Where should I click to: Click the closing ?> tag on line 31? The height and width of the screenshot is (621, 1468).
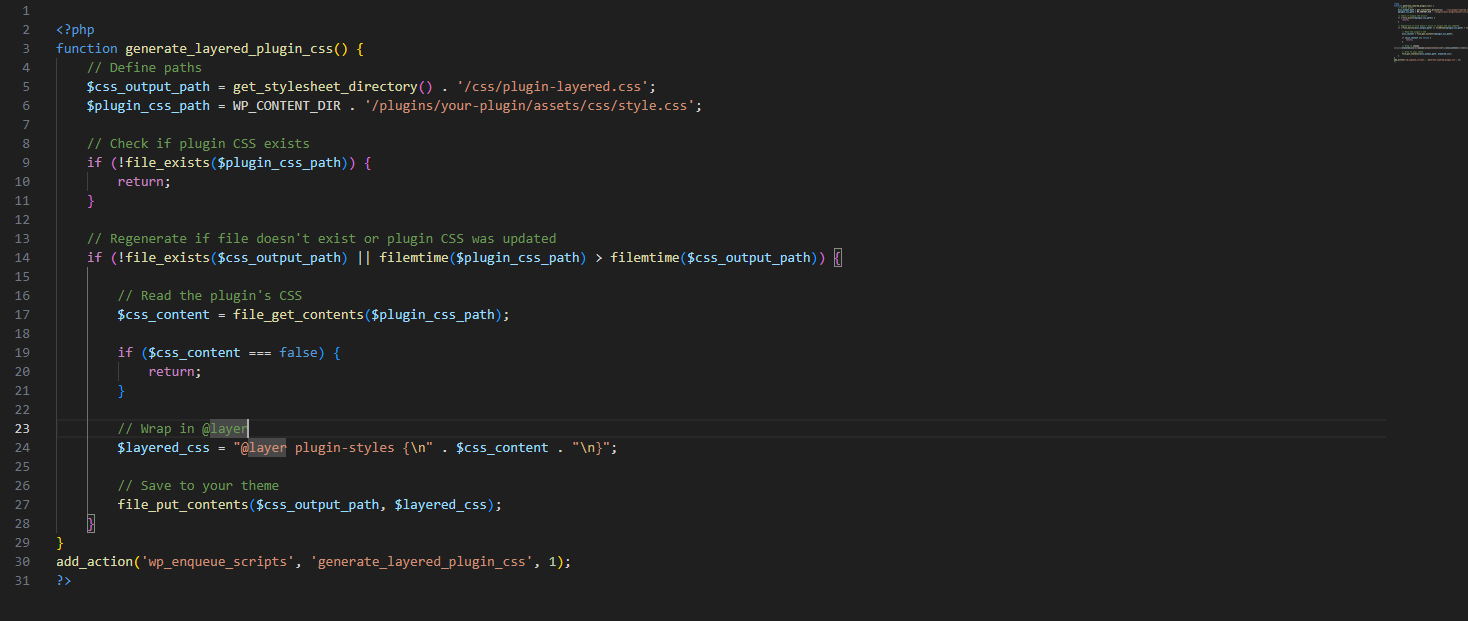63,580
